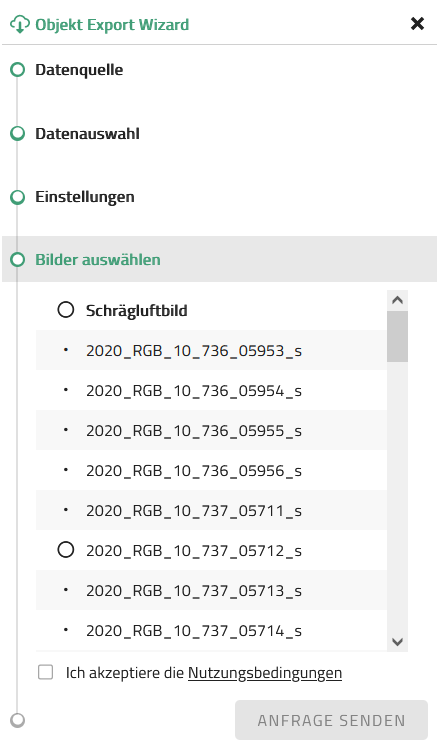Click the Bilder auswählen step circle icon
Screen dimensions: 442x751
click(x=18, y=260)
